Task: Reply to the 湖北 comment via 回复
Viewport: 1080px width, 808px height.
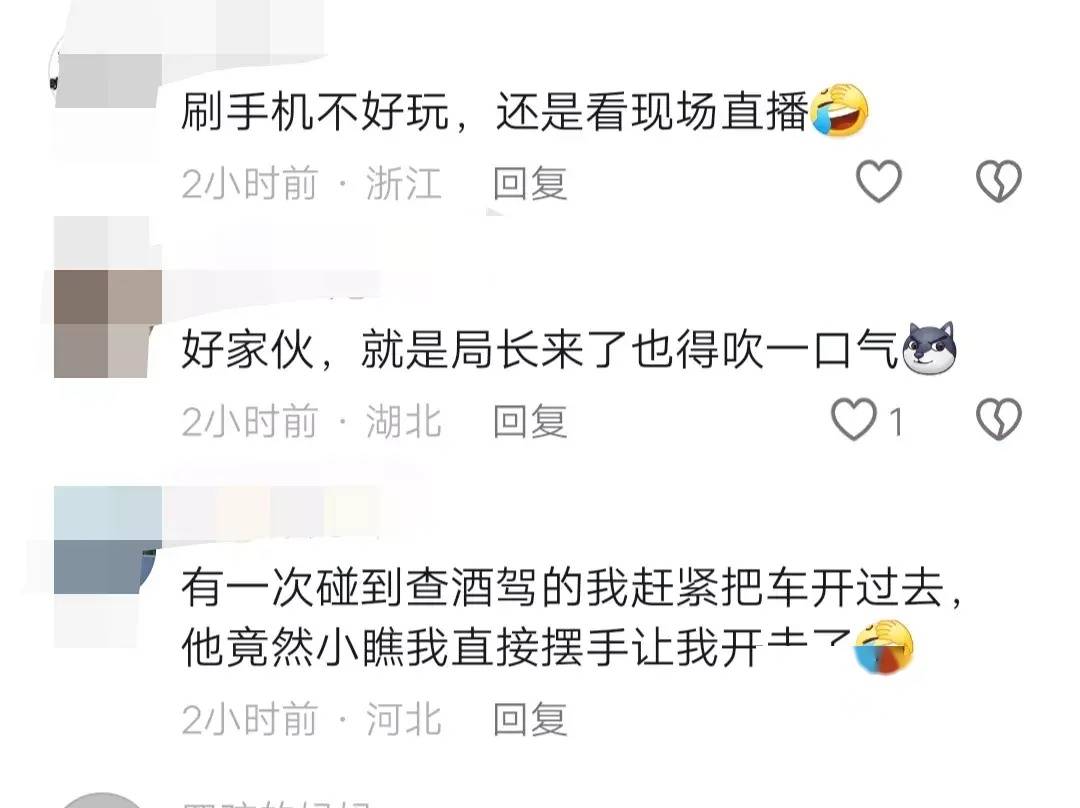Action: point(530,421)
